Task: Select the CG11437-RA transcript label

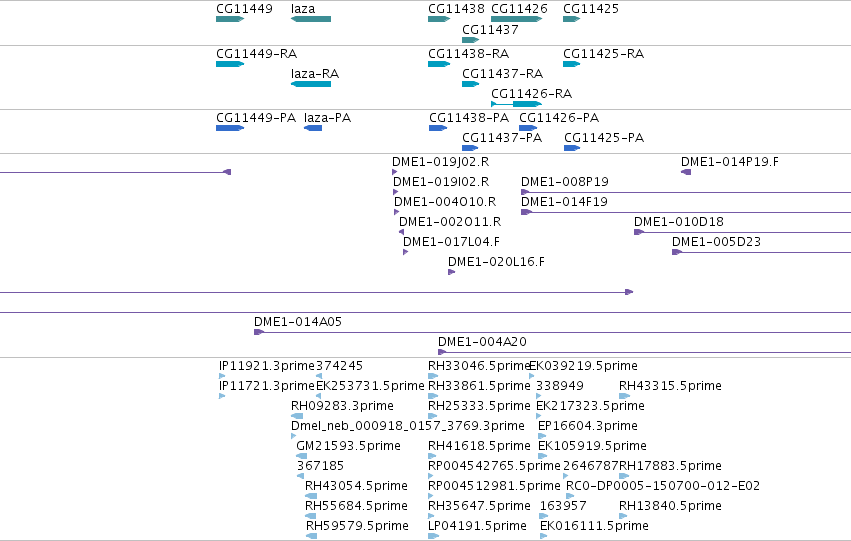Action: click(503, 74)
